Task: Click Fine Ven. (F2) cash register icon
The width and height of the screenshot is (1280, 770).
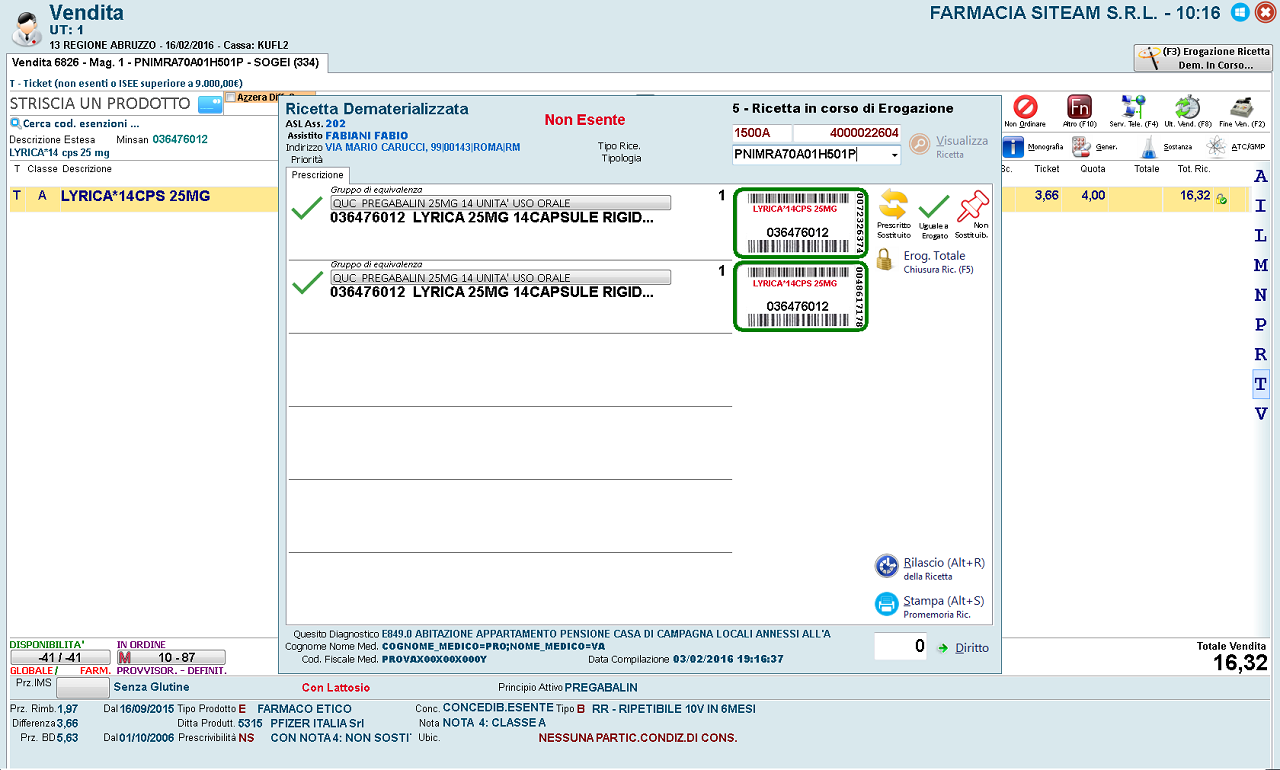Action: click(1241, 107)
